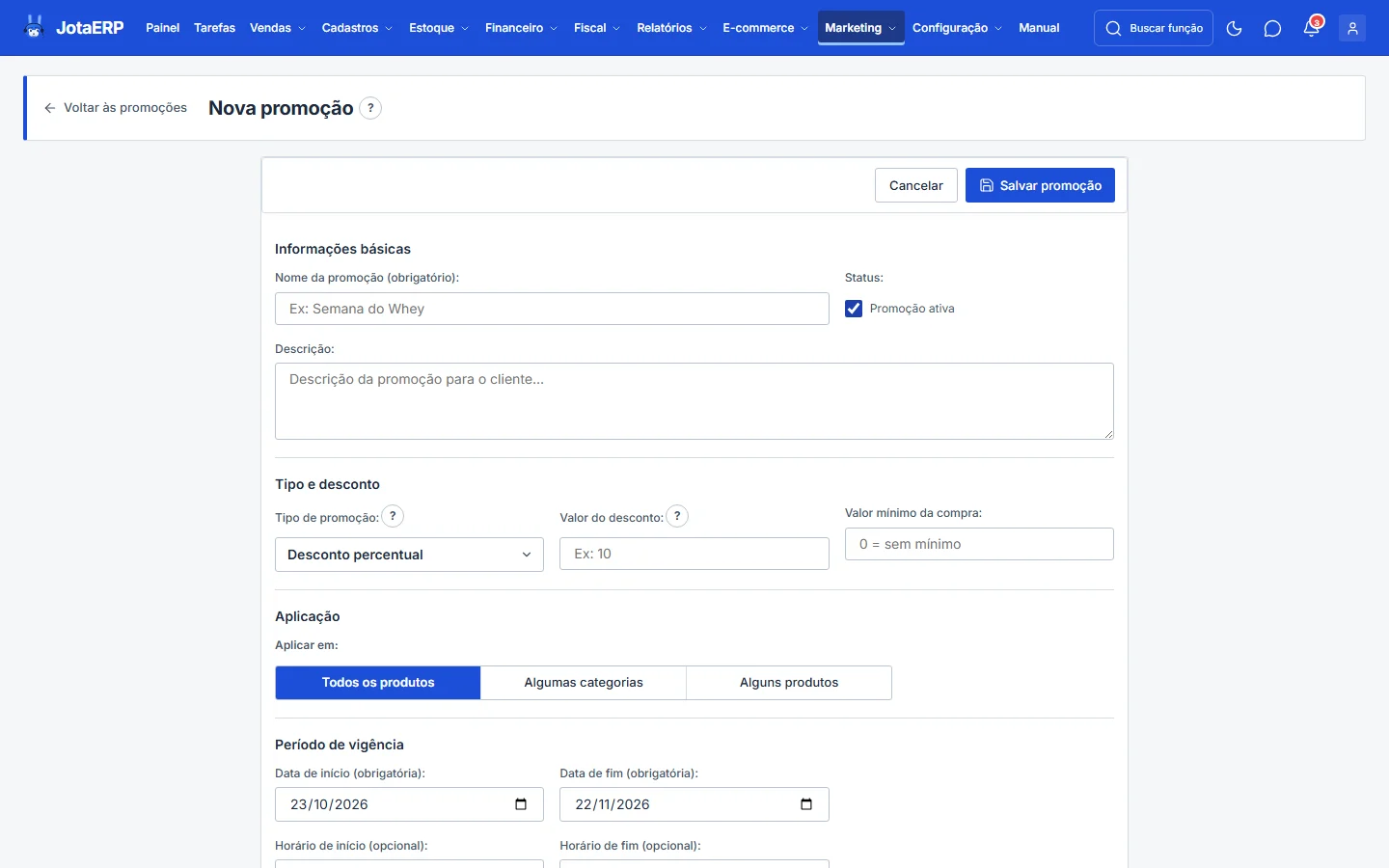Expand the Relatórios menu
1389x868 pixels.
(x=671, y=28)
